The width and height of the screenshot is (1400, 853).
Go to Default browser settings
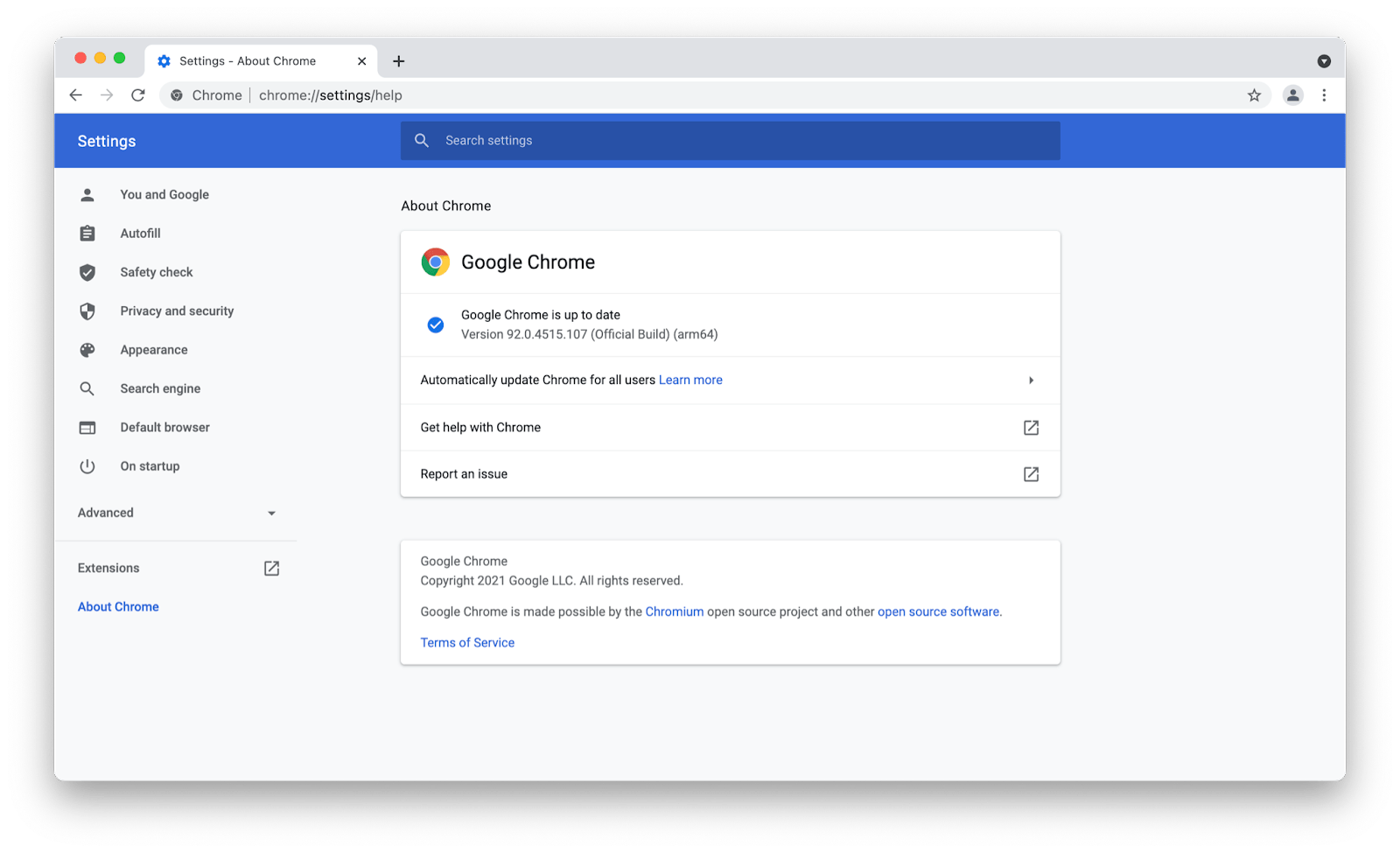coord(165,428)
